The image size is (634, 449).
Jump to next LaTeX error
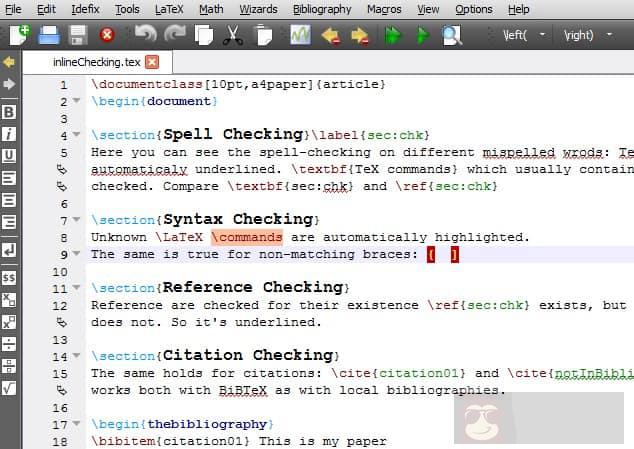click(x=360, y=36)
